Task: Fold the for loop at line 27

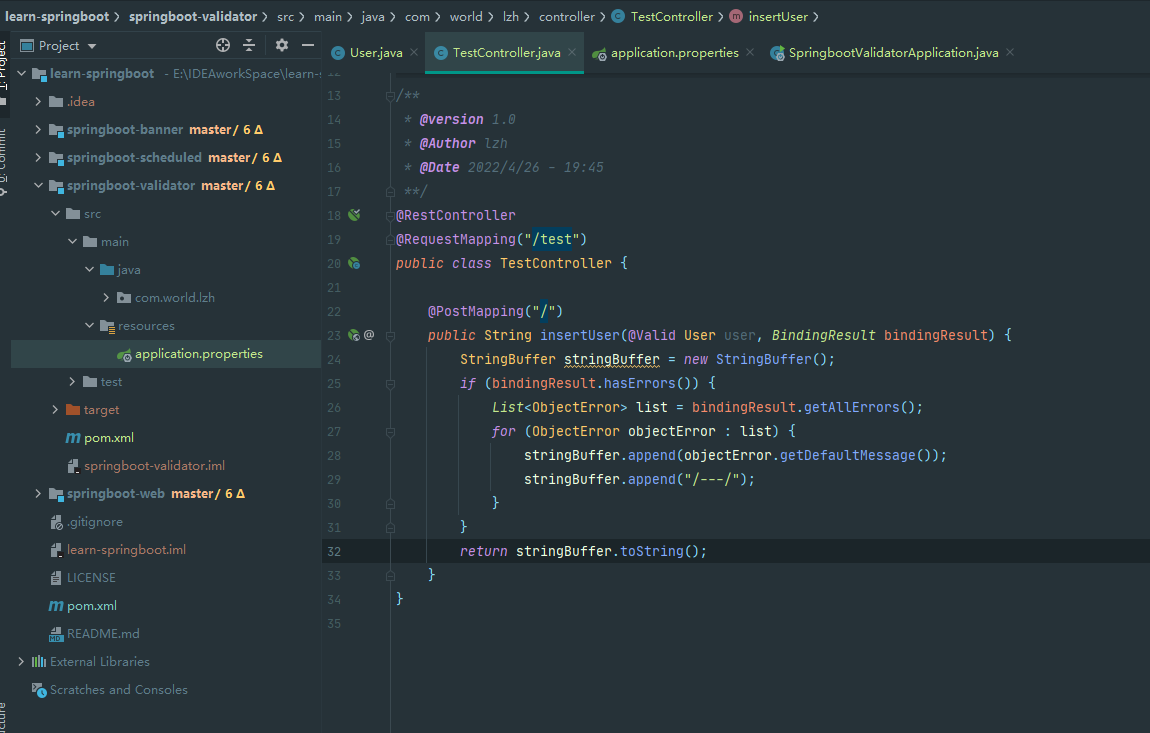Action: coord(390,431)
